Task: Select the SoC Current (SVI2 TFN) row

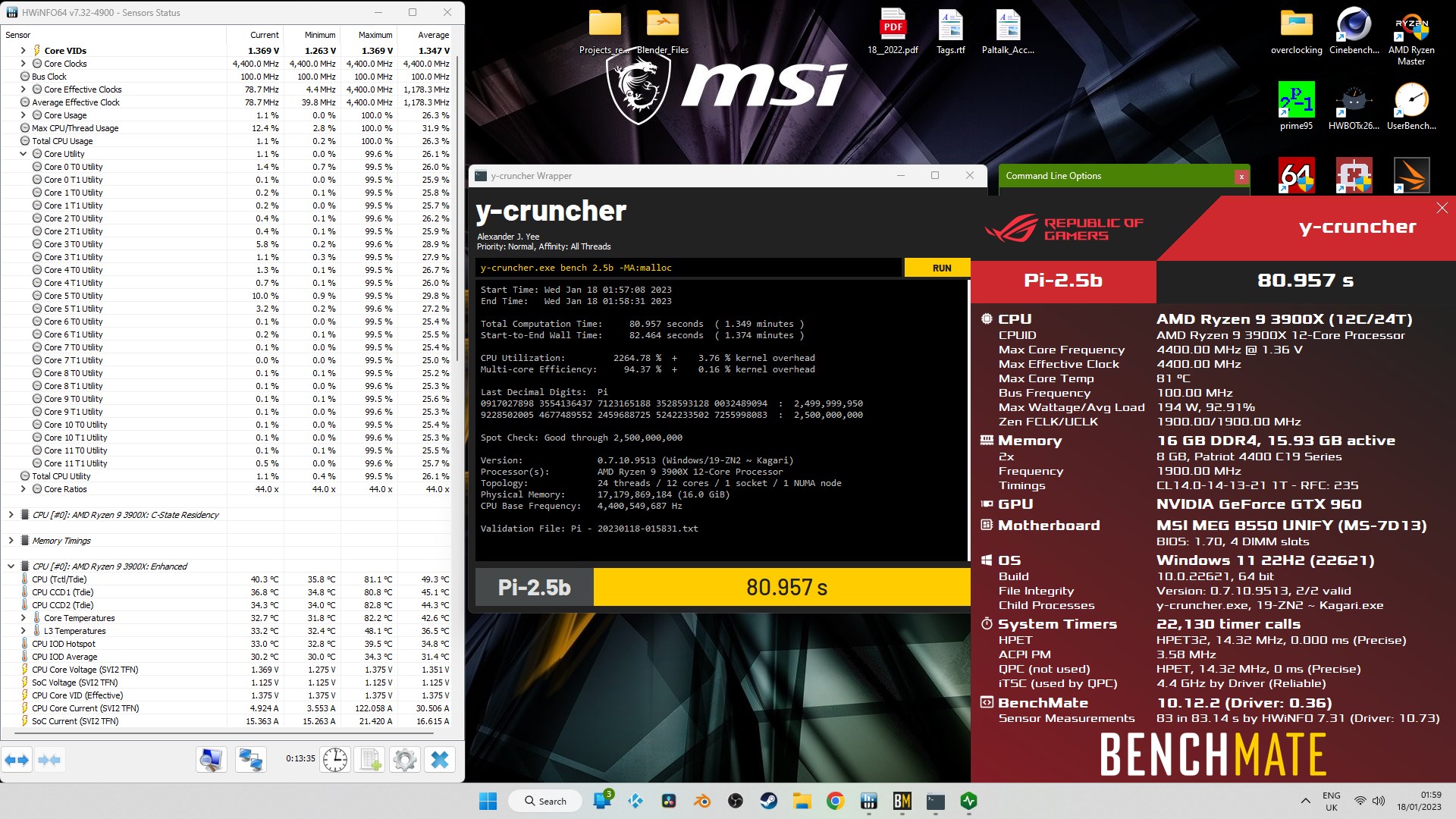Action: tap(227, 721)
